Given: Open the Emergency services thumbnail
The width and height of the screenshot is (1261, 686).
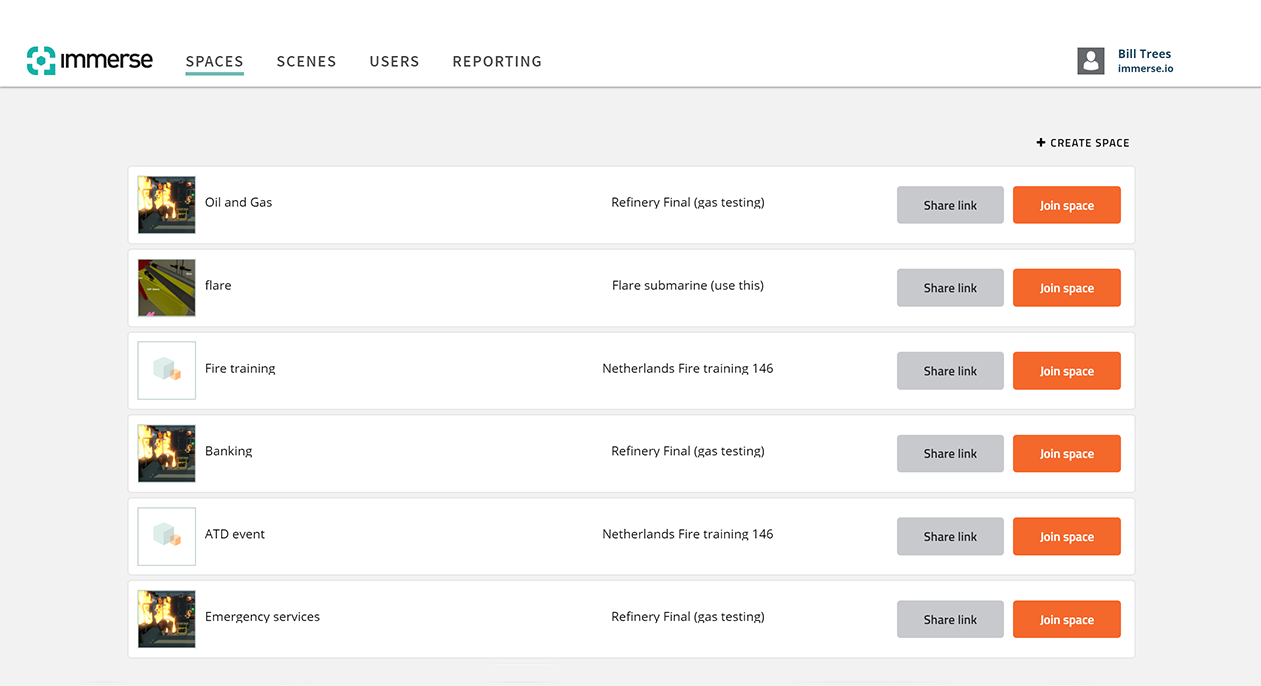Looking at the screenshot, I should (167, 620).
